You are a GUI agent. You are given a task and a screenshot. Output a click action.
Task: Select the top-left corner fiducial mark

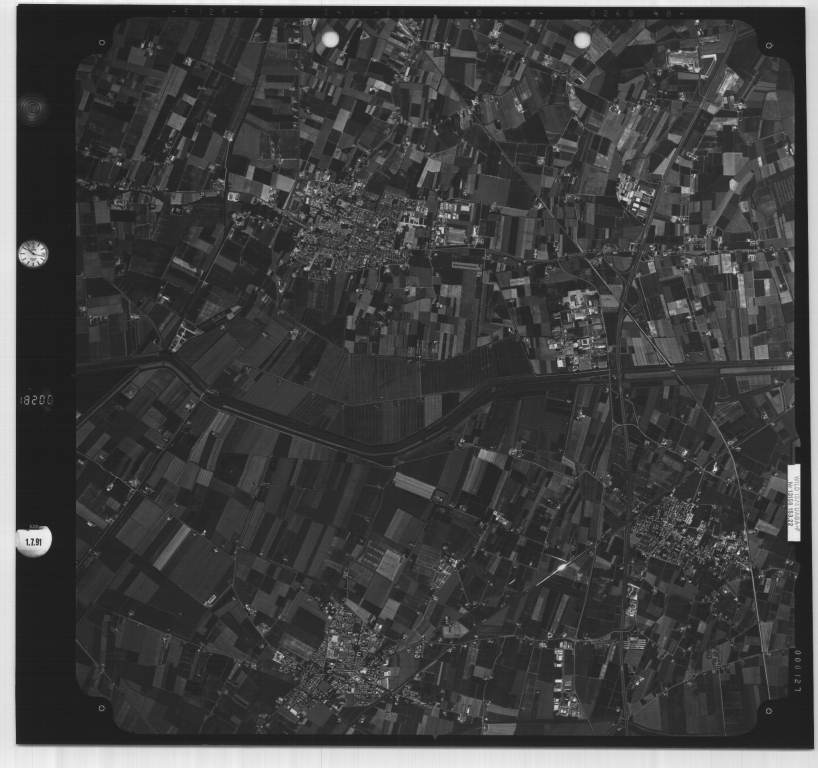coord(102,43)
